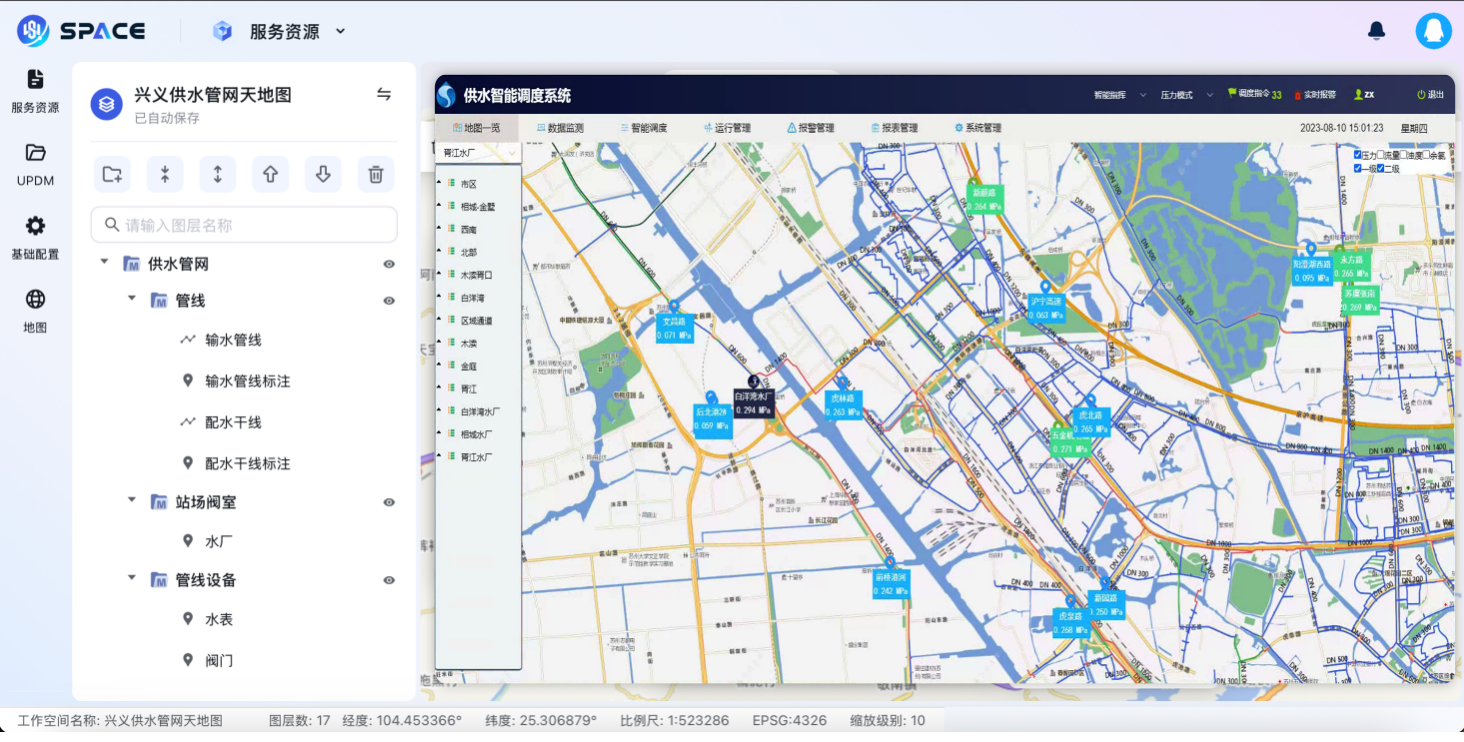Toggle visibility of 站场阀室 group
The width and height of the screenshot is (1464, 742).
pos(389,502)
